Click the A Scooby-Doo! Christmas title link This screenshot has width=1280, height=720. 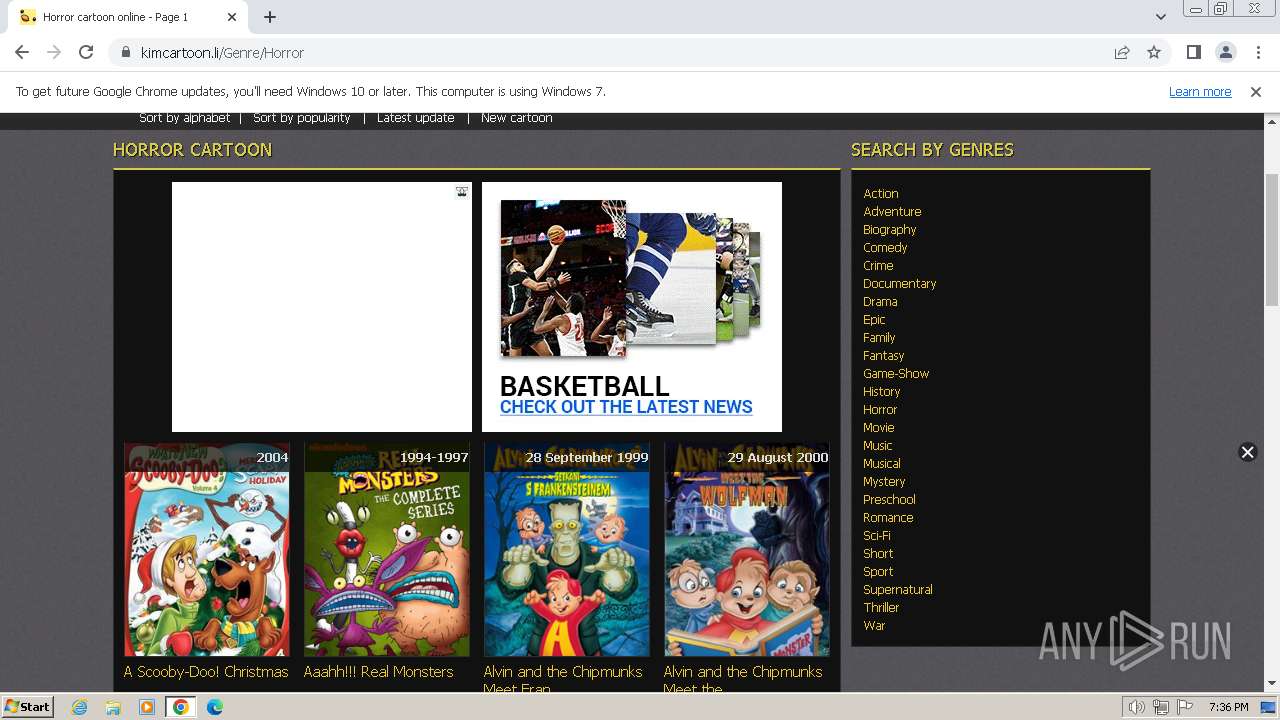tap(206, 672)
